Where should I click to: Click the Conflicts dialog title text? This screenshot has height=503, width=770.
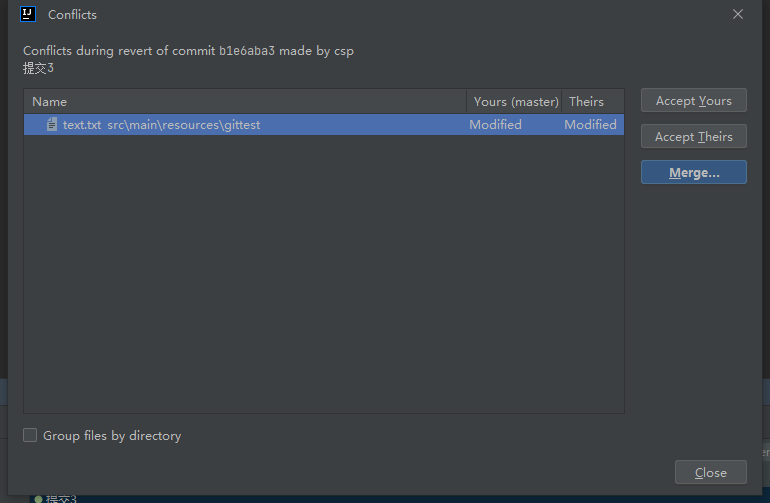coord(72,15)
